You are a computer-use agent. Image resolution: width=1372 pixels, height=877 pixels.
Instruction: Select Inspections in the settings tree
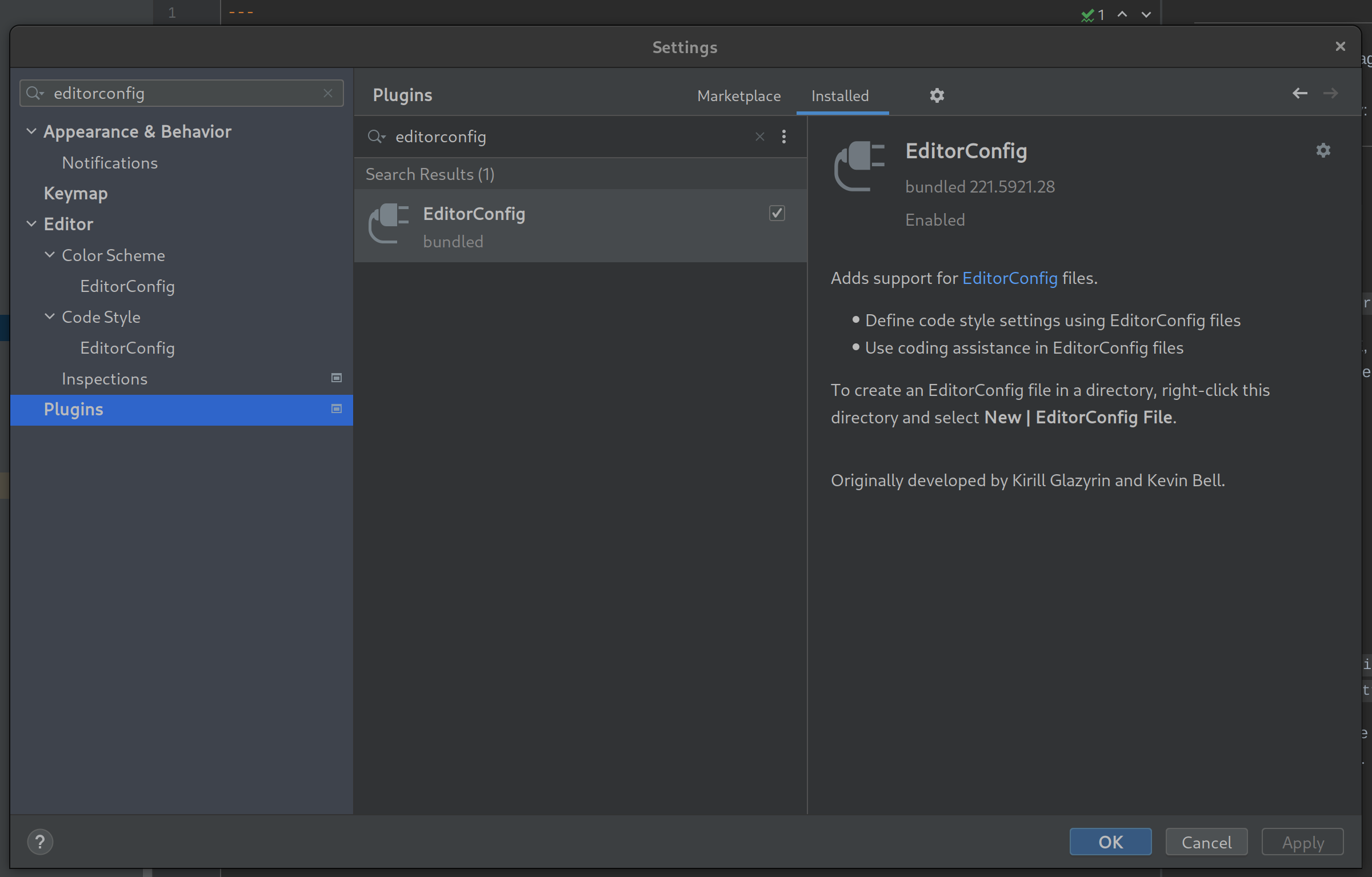[x=105, y=379]
